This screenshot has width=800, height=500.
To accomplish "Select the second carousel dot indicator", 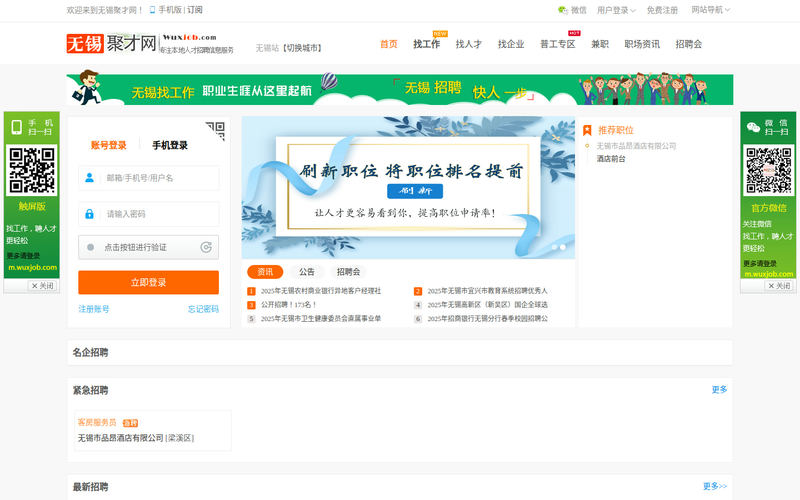I will (563, 247).
